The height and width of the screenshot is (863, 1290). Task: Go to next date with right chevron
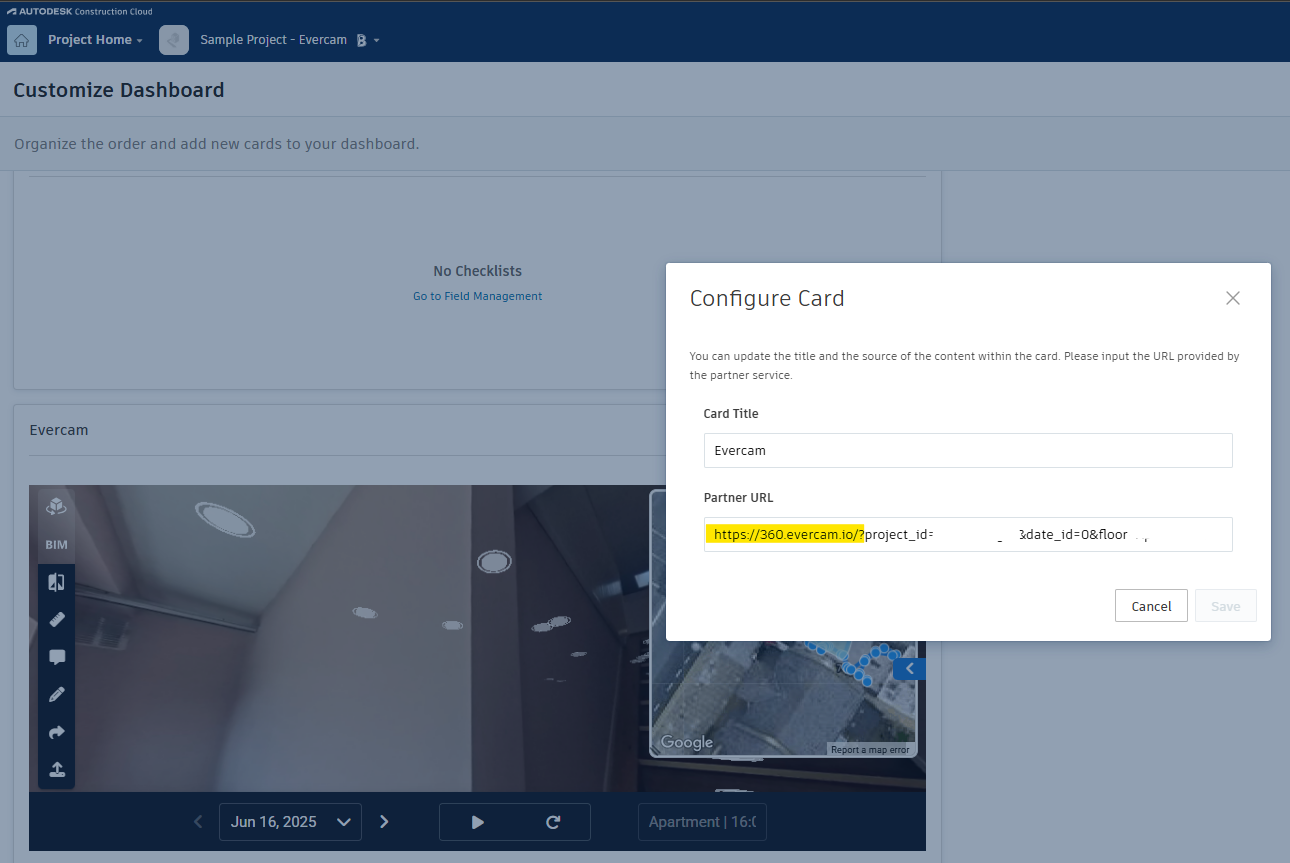[x=384, y=822]
